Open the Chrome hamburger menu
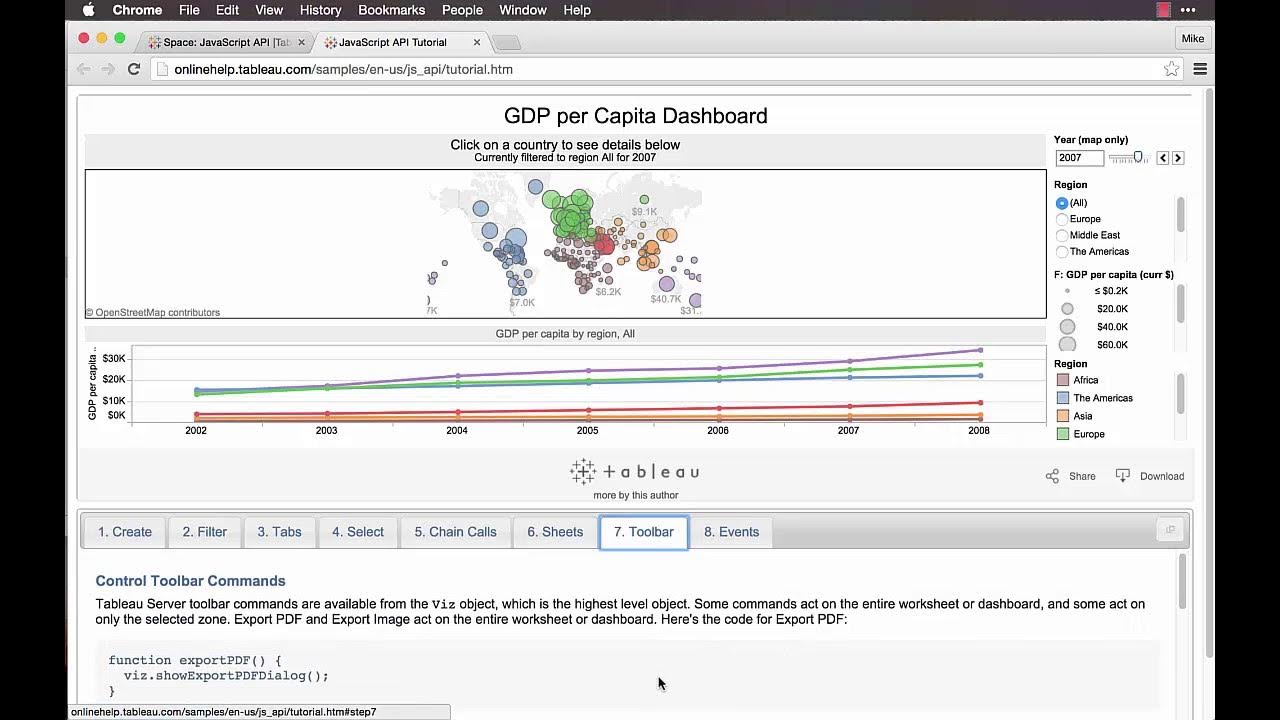The width and height of the screenshot is (1280, 720). tap(1200, 69)
